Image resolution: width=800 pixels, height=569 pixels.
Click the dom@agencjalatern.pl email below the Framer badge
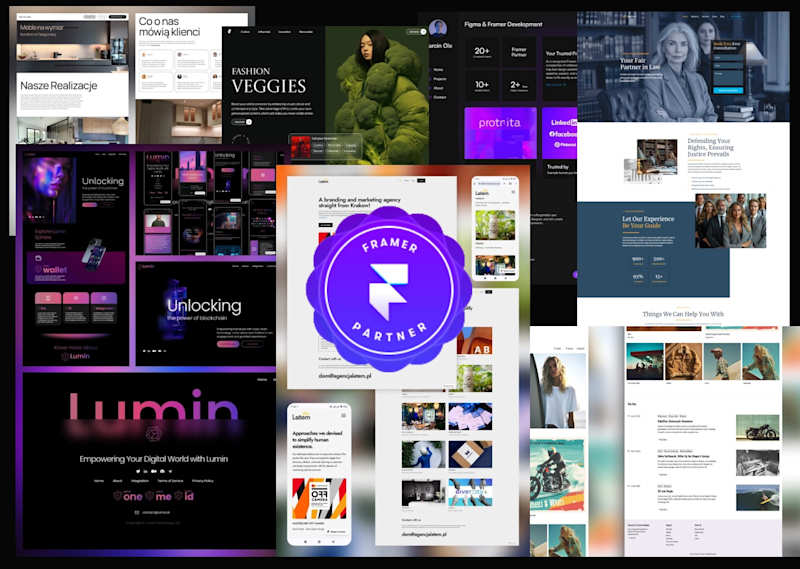[x=345, y=376]
